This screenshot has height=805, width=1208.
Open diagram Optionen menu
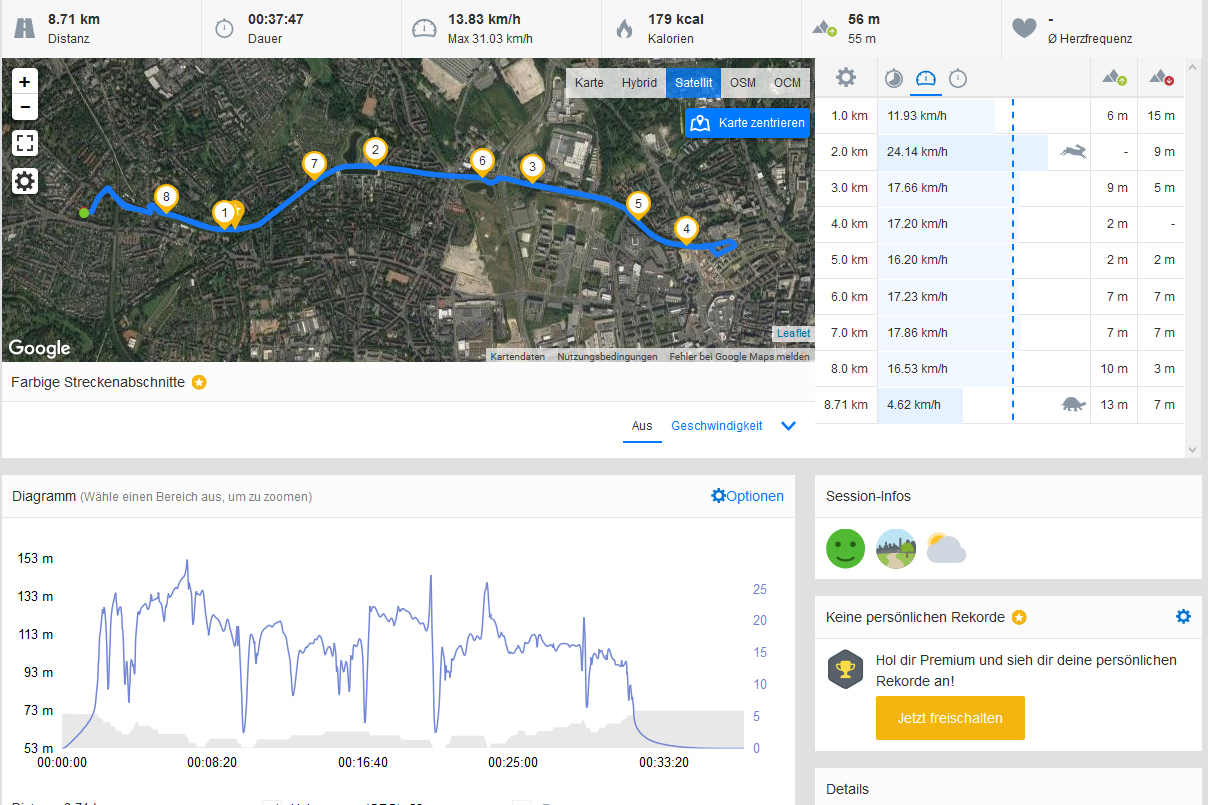747,496
